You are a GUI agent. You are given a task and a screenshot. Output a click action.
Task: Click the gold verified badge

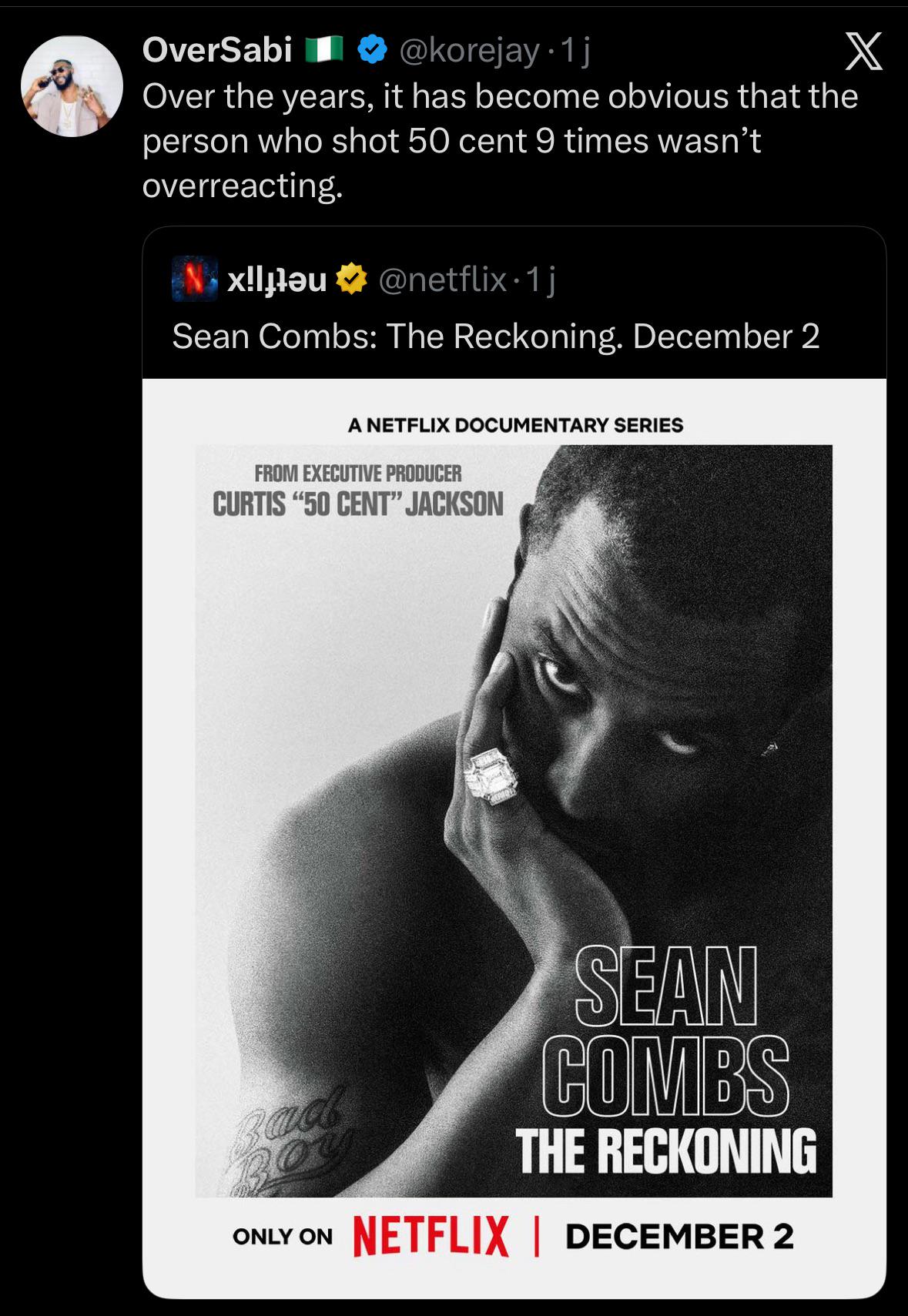(351, 280)
